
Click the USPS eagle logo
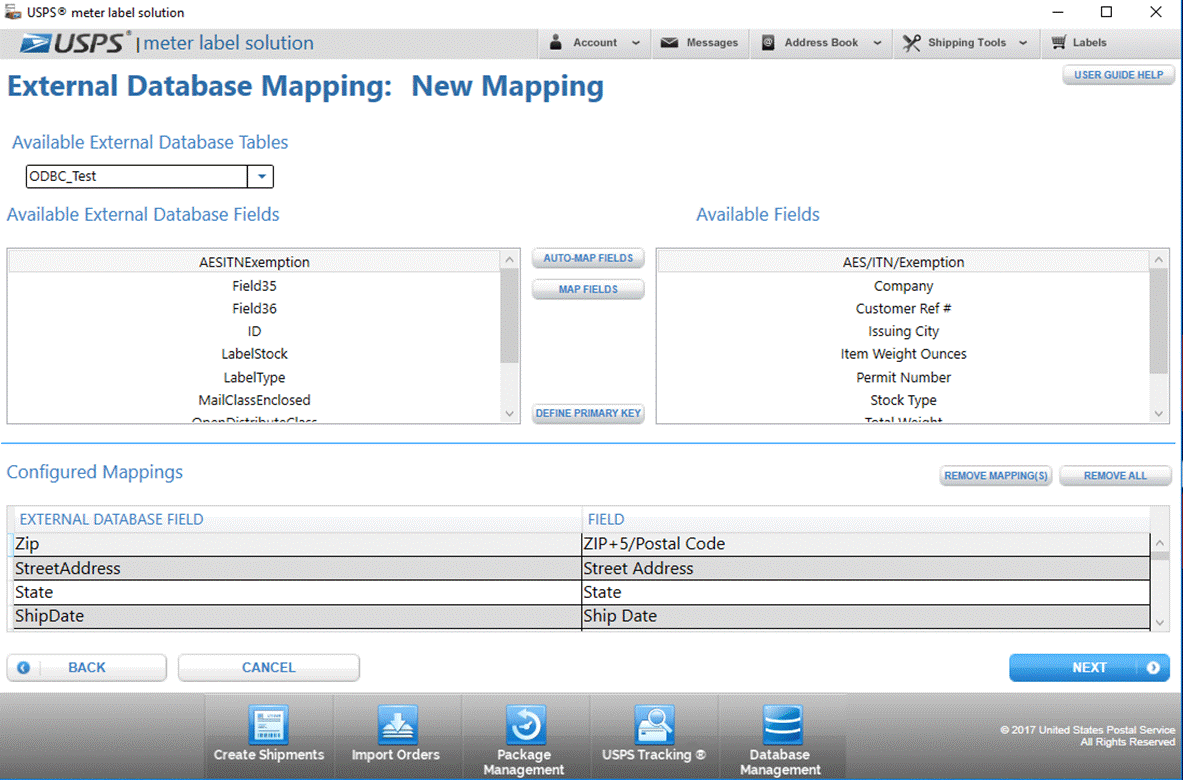35,43
